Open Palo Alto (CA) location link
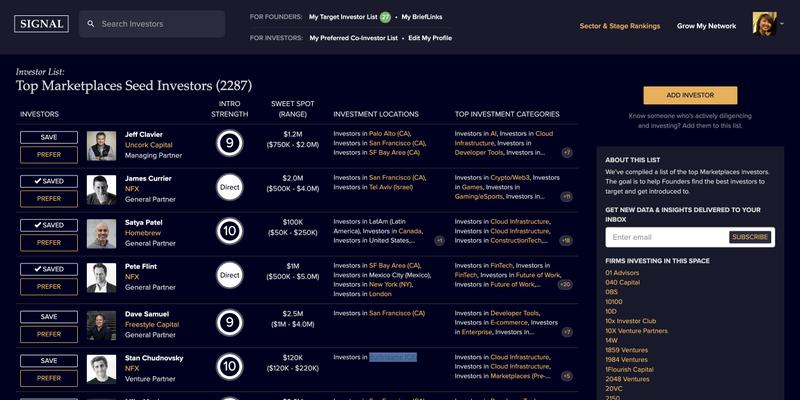800x400 pixels. (x=390, y=134)
